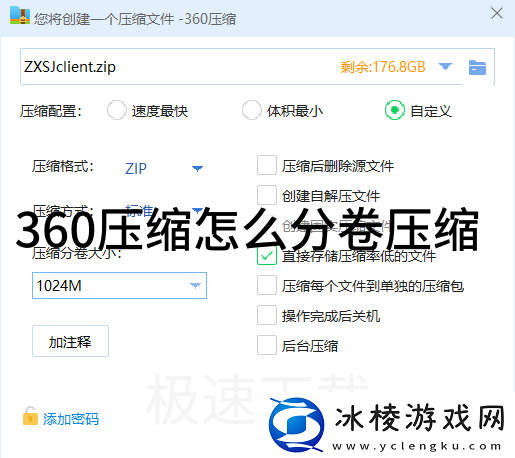
Task: Expand the 1024M volume size dropdown arrow
Action: [x=195, y=285]
